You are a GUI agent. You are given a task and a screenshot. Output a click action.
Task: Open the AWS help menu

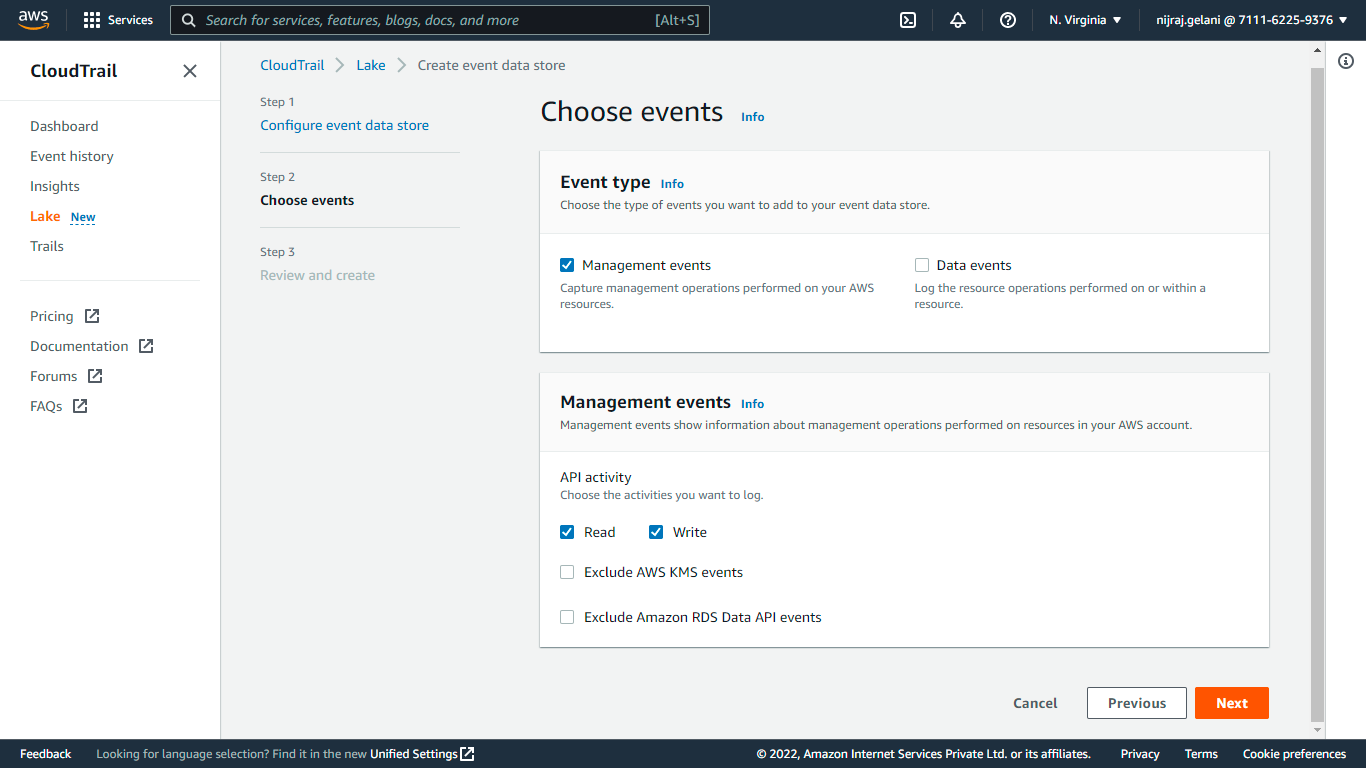(x=1007, y=19)
